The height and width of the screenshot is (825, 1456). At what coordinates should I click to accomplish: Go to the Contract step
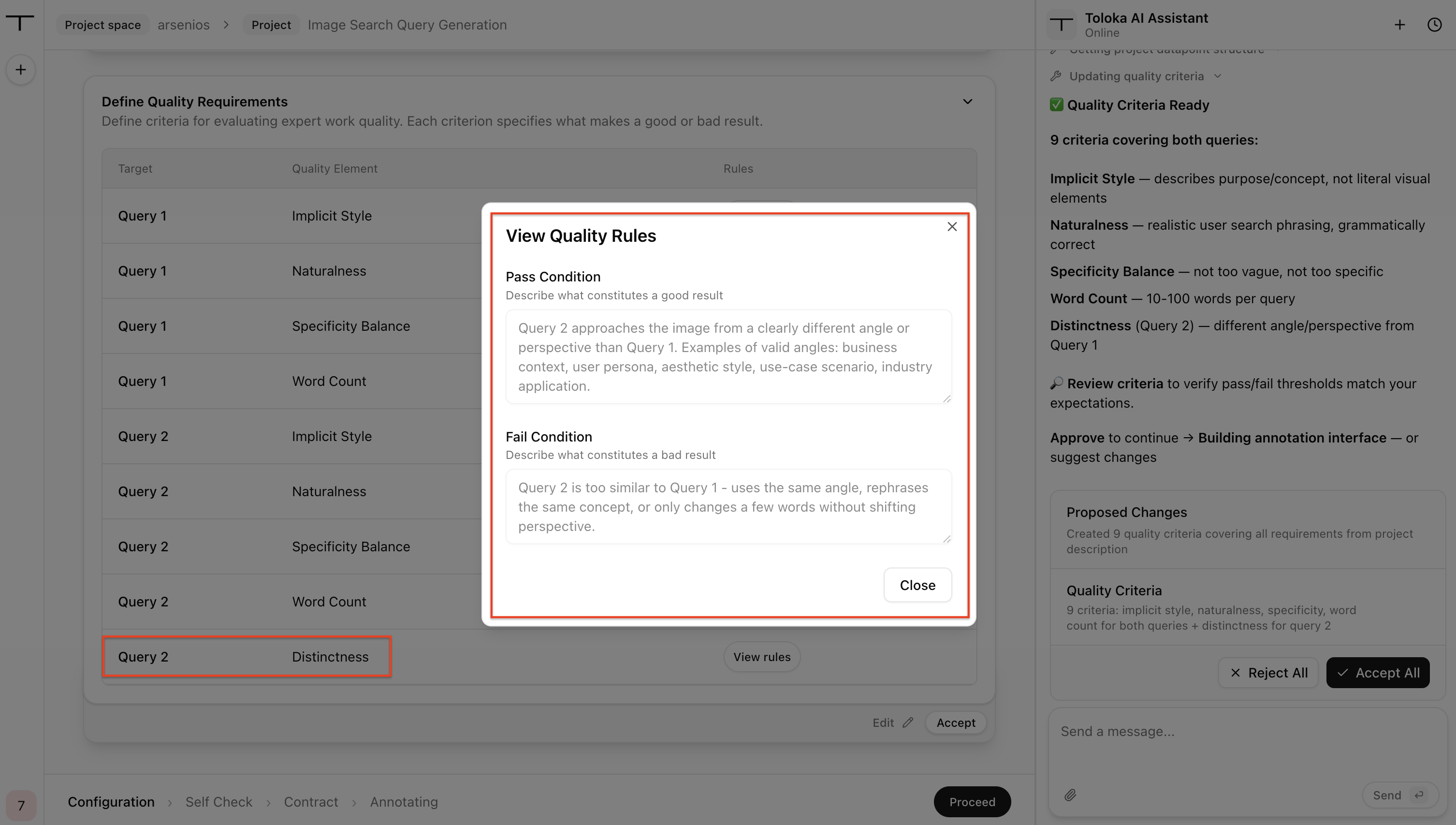click(x=311, y=802)
